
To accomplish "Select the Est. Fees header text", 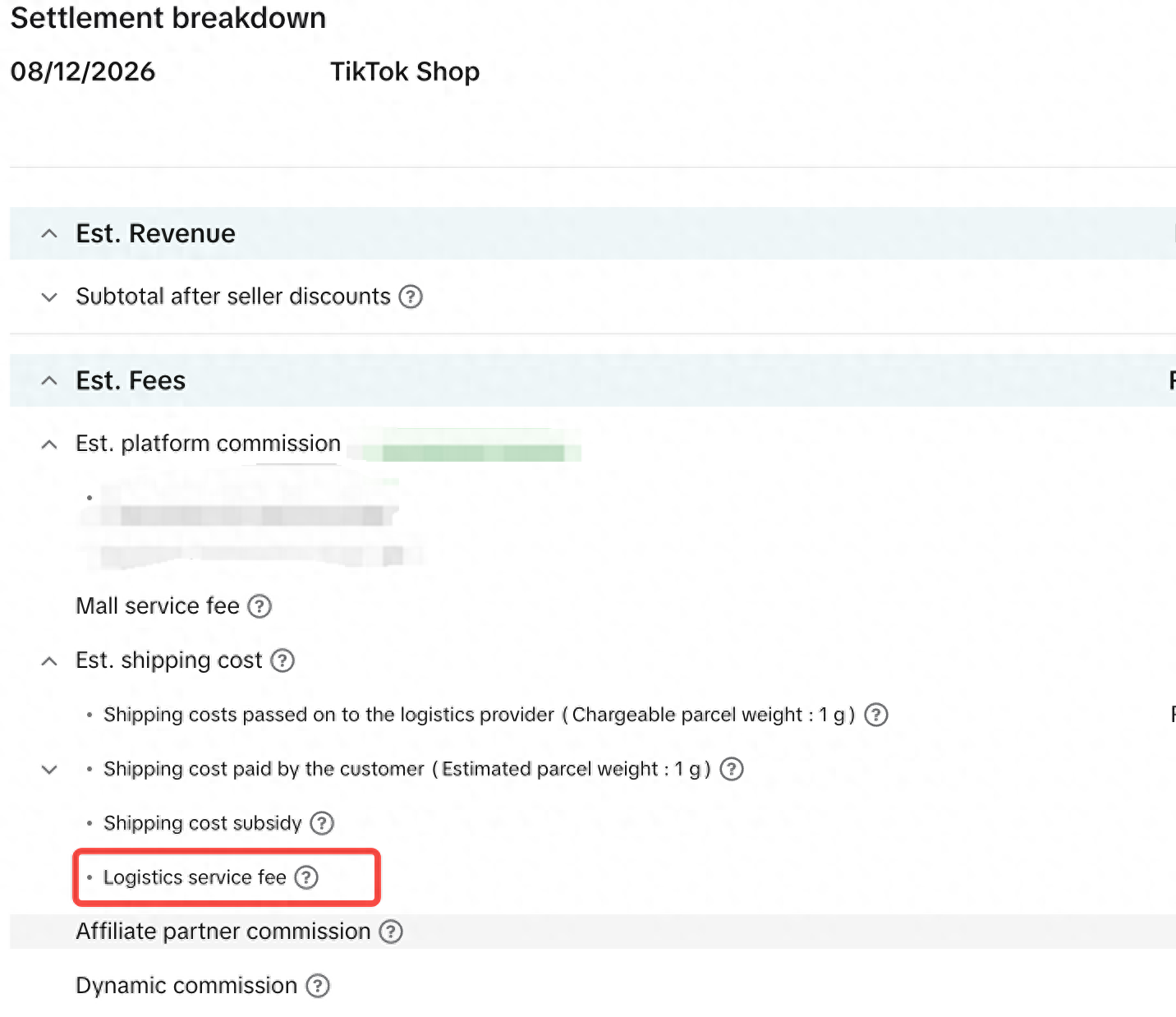I will 131,381.
